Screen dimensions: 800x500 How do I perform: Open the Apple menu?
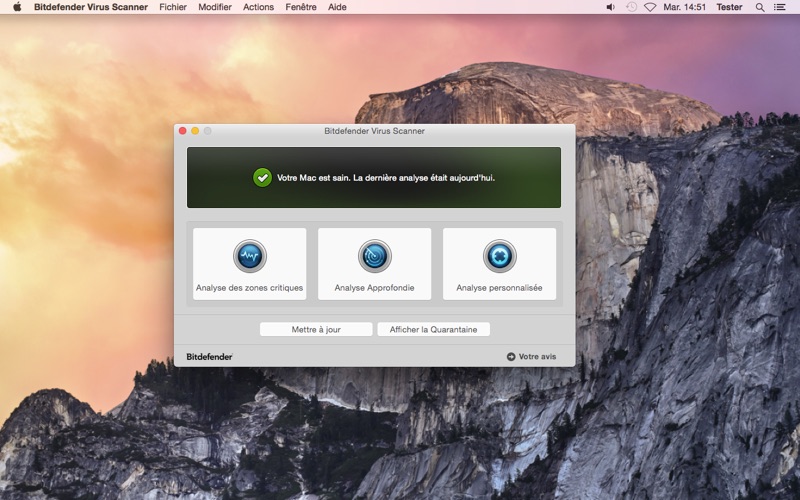click(x=17, y=7)
